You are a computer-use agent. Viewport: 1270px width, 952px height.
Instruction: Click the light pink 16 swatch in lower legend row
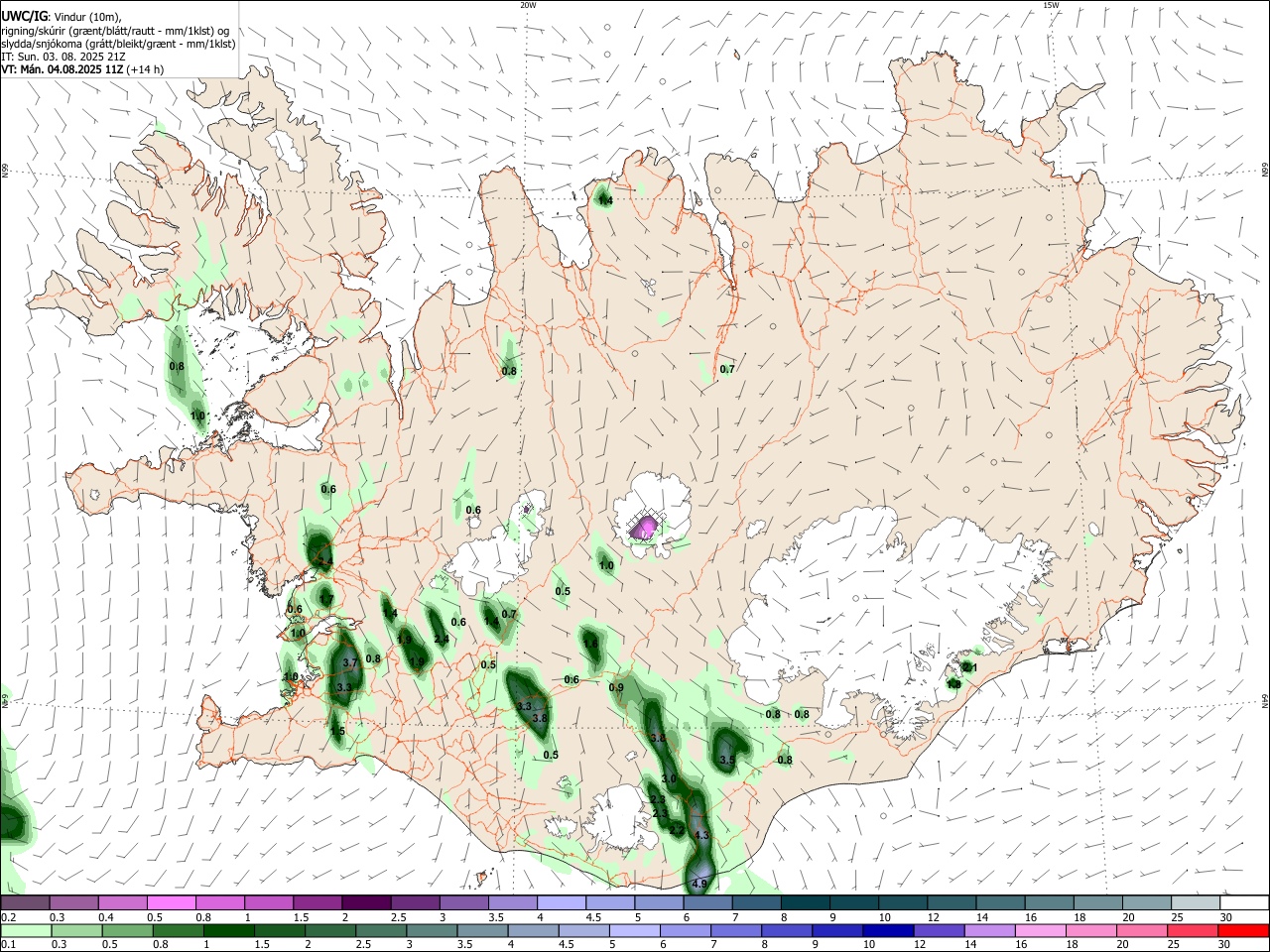click(1040, 930)
